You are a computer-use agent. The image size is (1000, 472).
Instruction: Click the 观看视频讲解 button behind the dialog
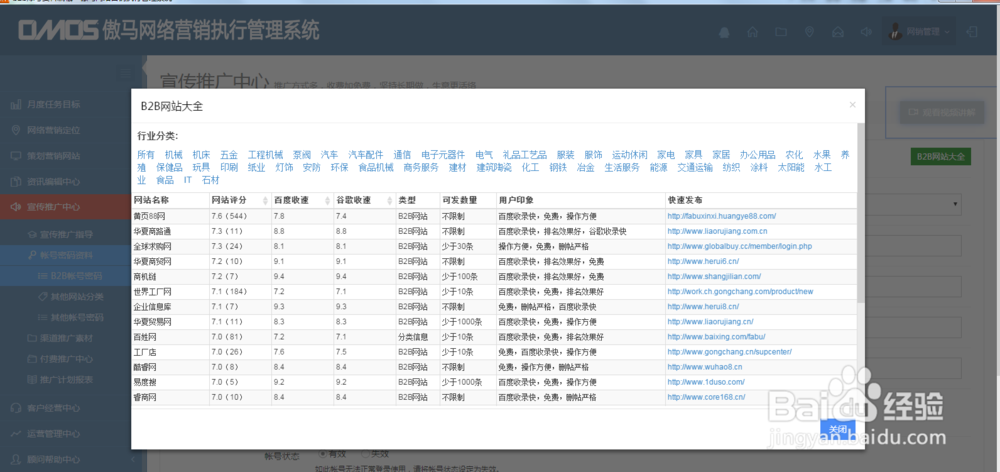[x=942, y=112]
